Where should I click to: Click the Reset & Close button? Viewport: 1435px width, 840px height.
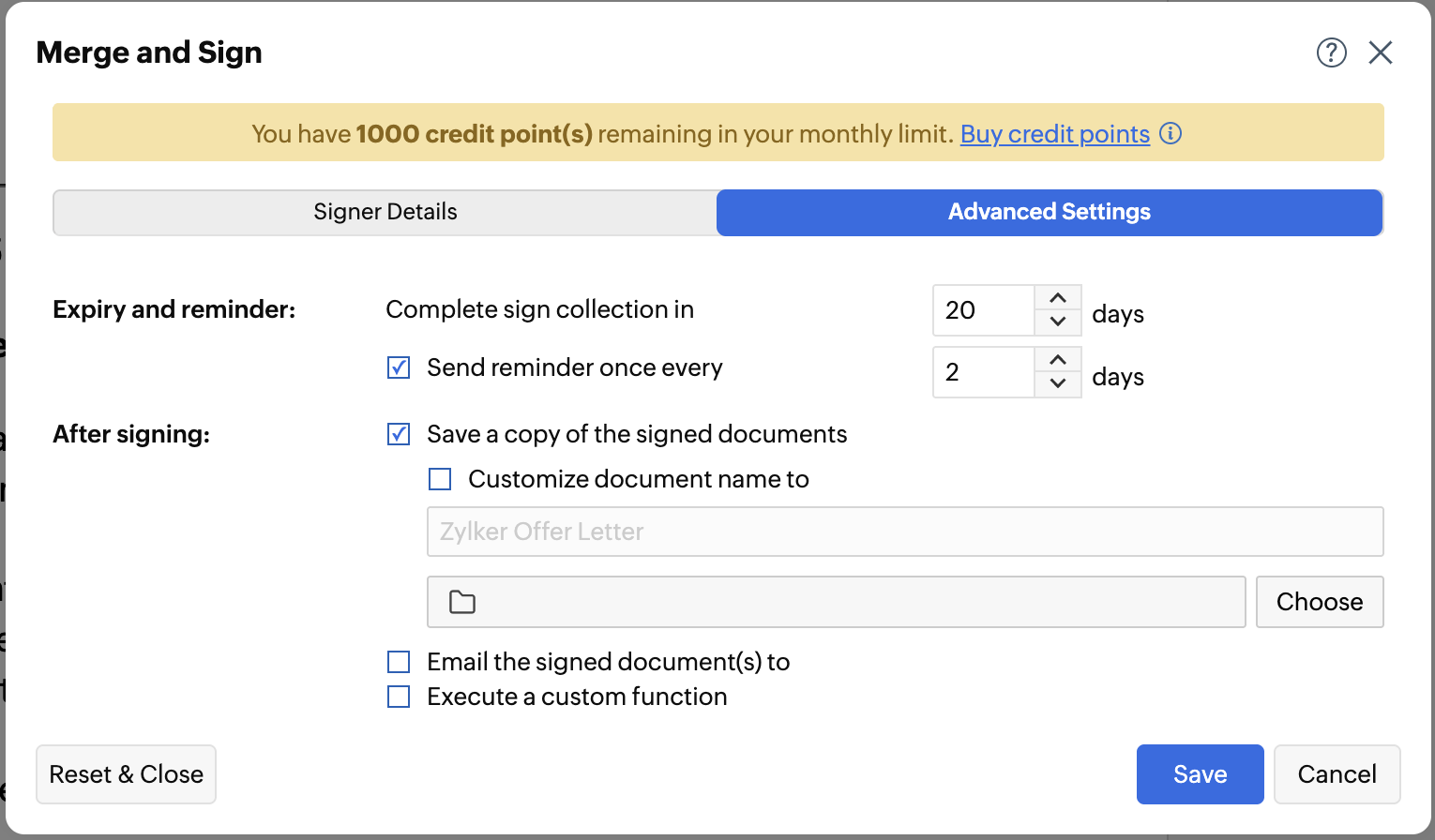tap(126, 774)
